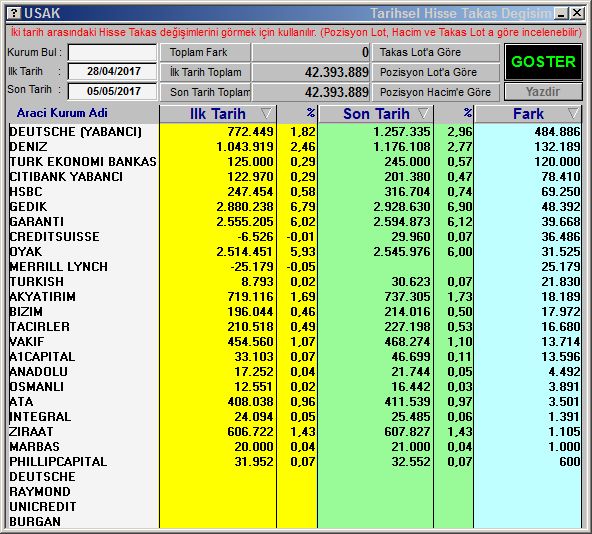The height and width of the screenshot is (534, 592).
Task: Select the MERRILL LYNCH row
Action: coord(294,267)
